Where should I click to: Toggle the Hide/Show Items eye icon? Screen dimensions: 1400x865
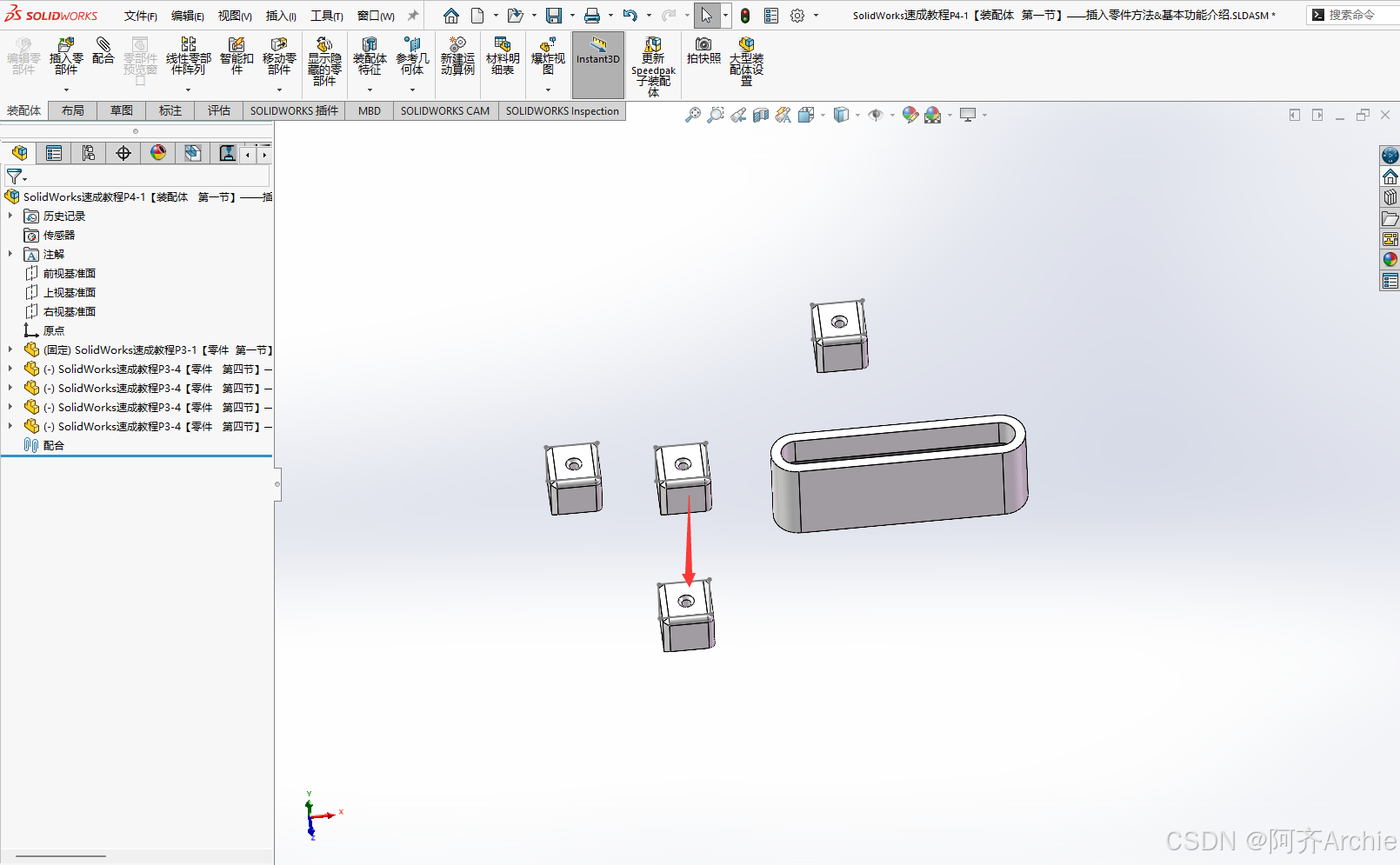[876, 115]
